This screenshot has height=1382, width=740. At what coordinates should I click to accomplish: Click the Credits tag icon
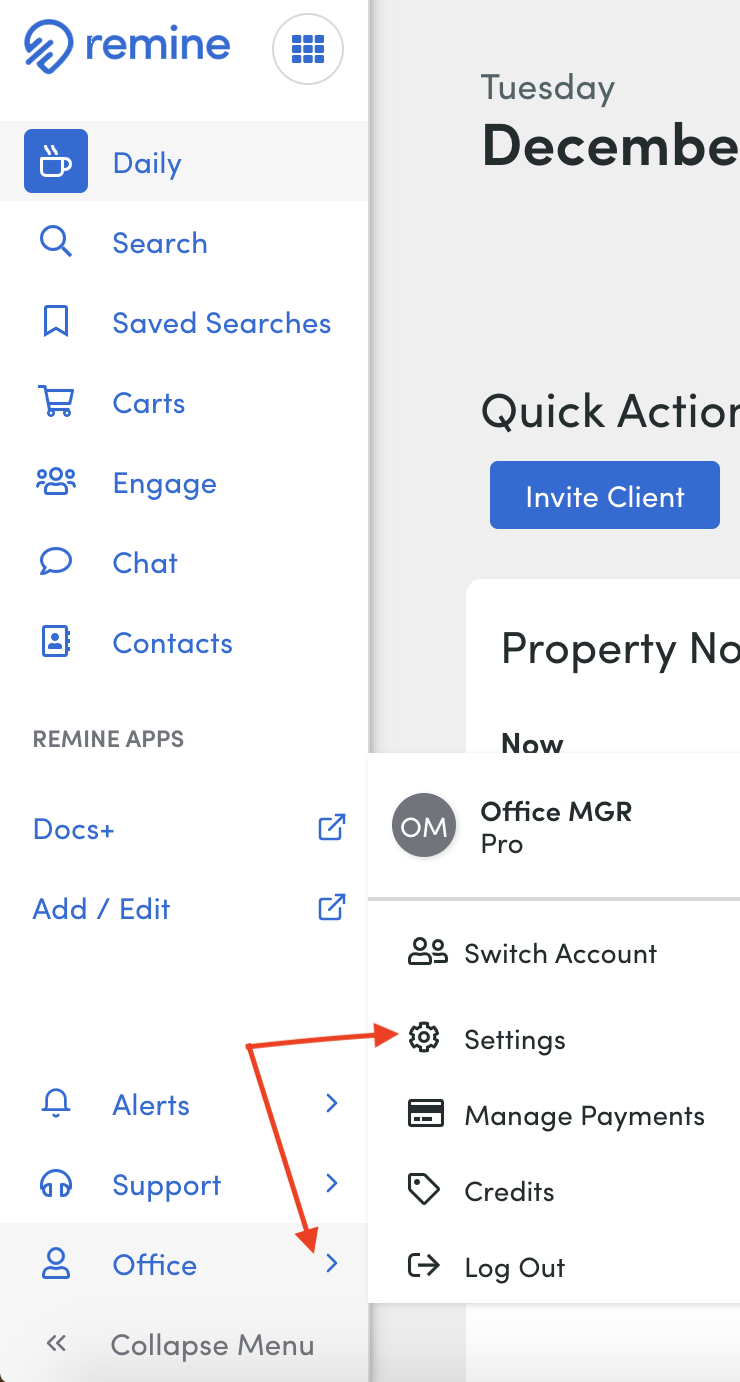point(424,1190)
